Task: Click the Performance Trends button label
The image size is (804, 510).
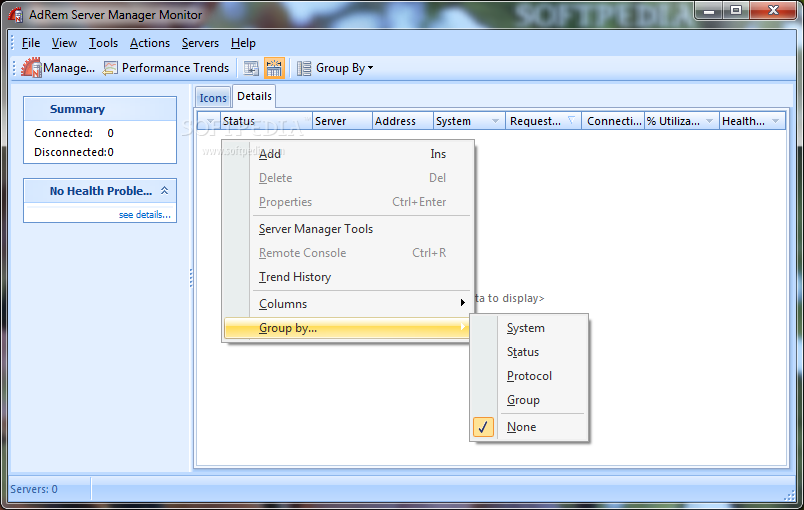Action: click(x=175, y=68)
